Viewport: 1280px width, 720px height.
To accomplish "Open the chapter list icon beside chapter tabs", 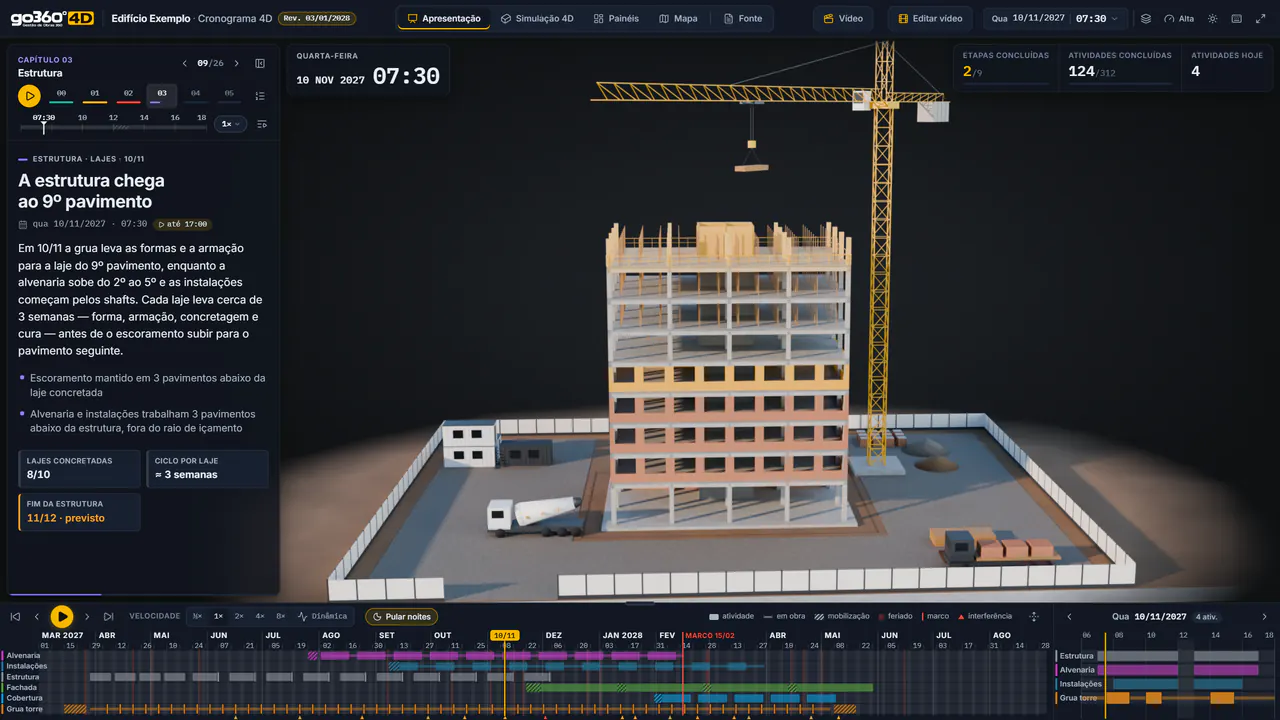I will (x=260, y=96).
